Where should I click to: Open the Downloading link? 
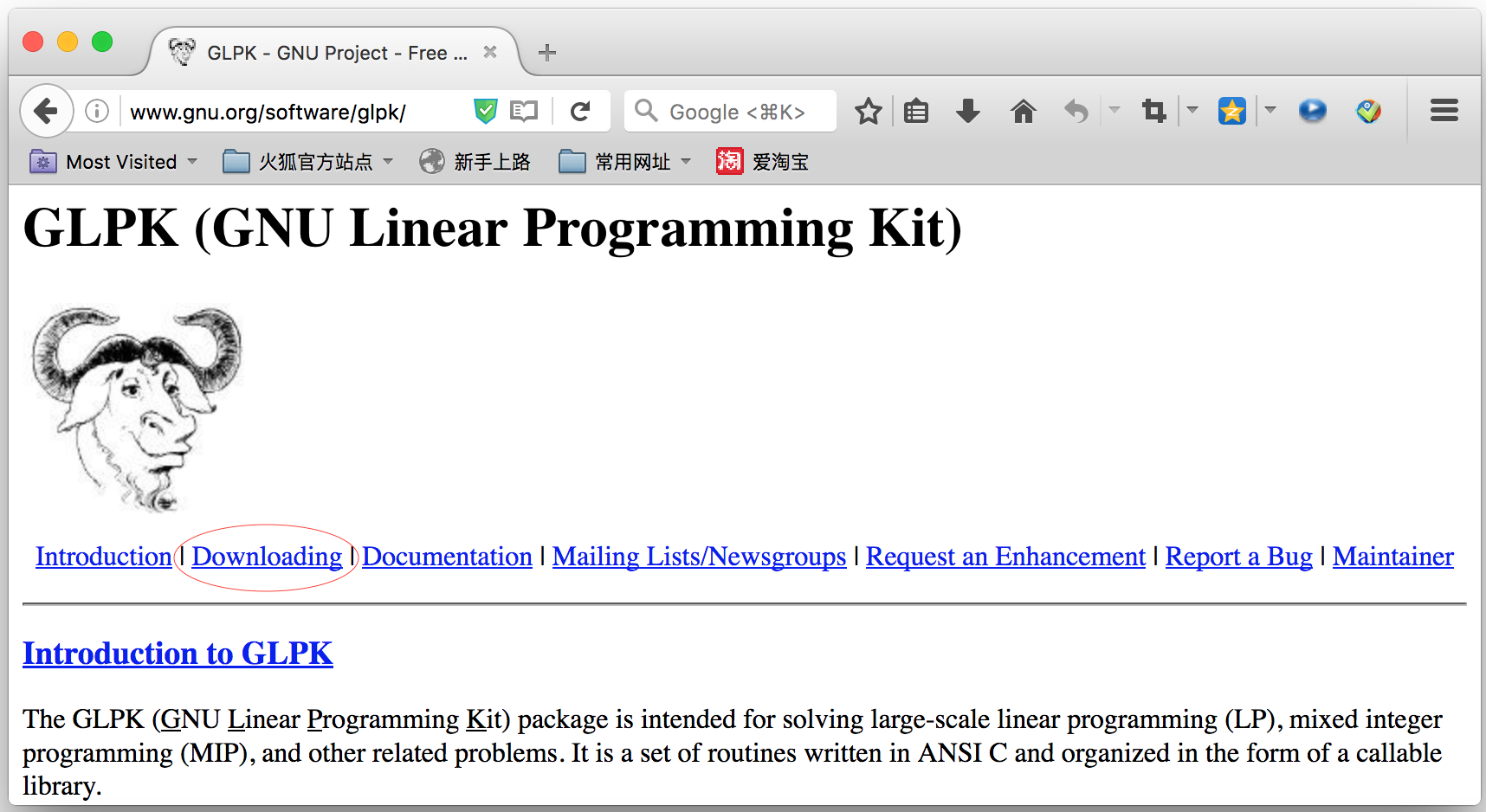[267, 557]
